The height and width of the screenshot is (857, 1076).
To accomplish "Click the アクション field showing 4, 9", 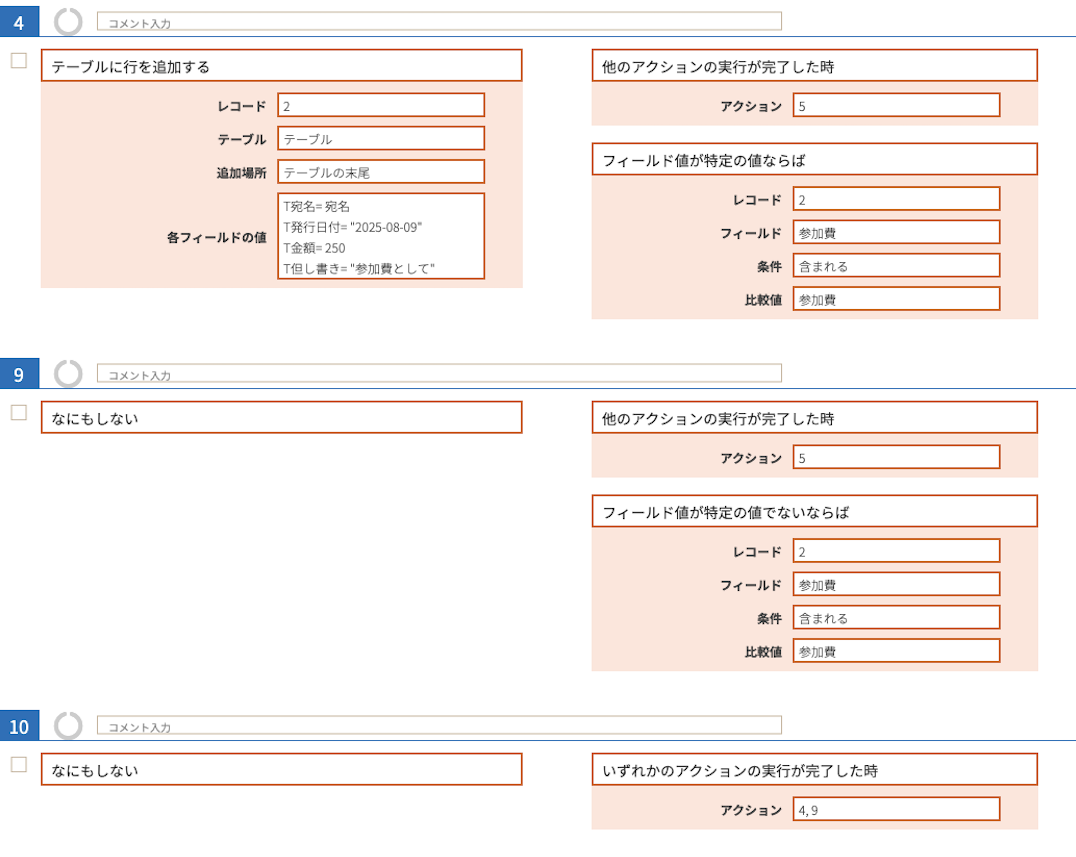I will [x=896, y=810].
